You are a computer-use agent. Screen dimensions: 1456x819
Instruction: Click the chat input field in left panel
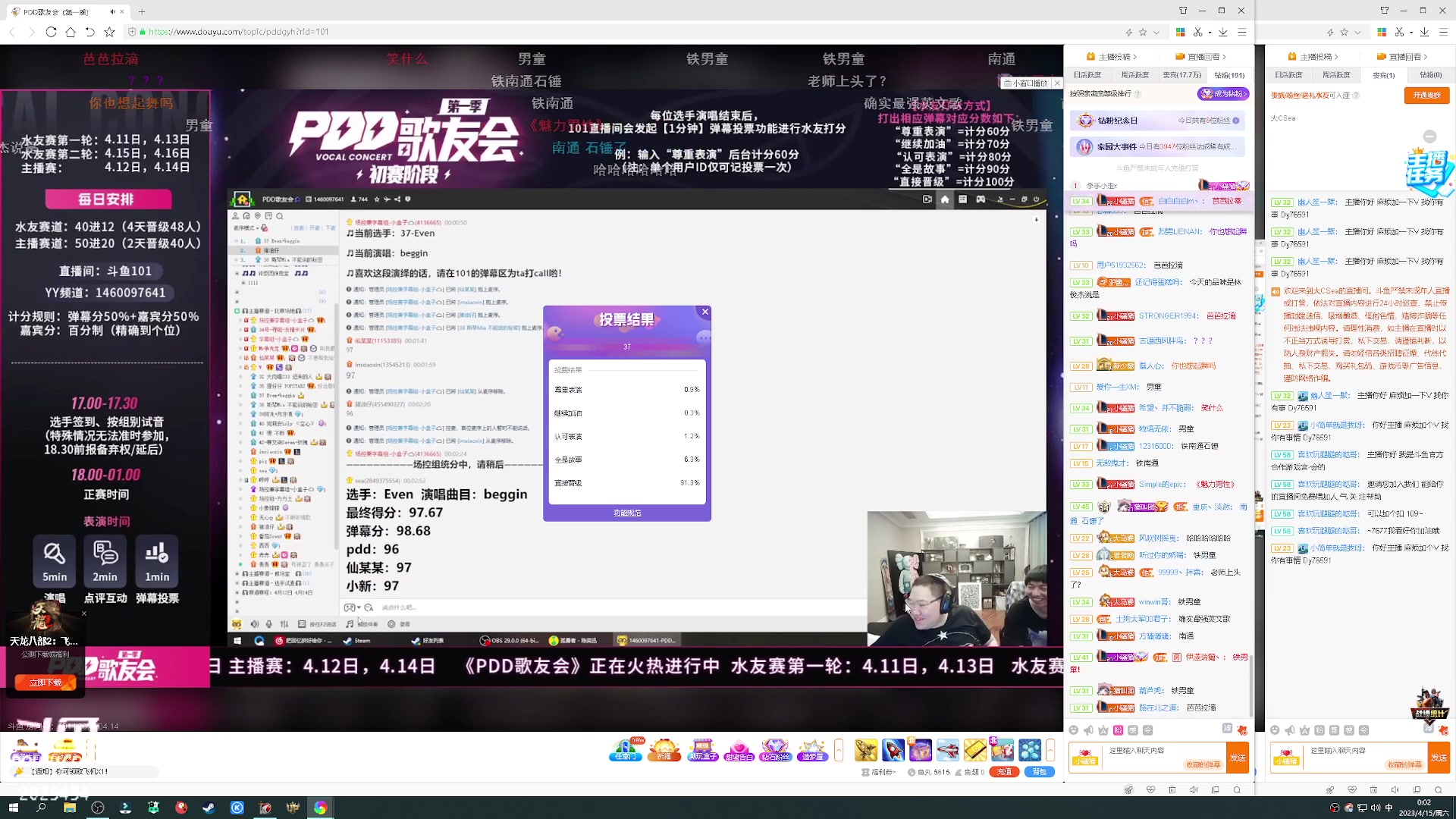[1163, 757]
